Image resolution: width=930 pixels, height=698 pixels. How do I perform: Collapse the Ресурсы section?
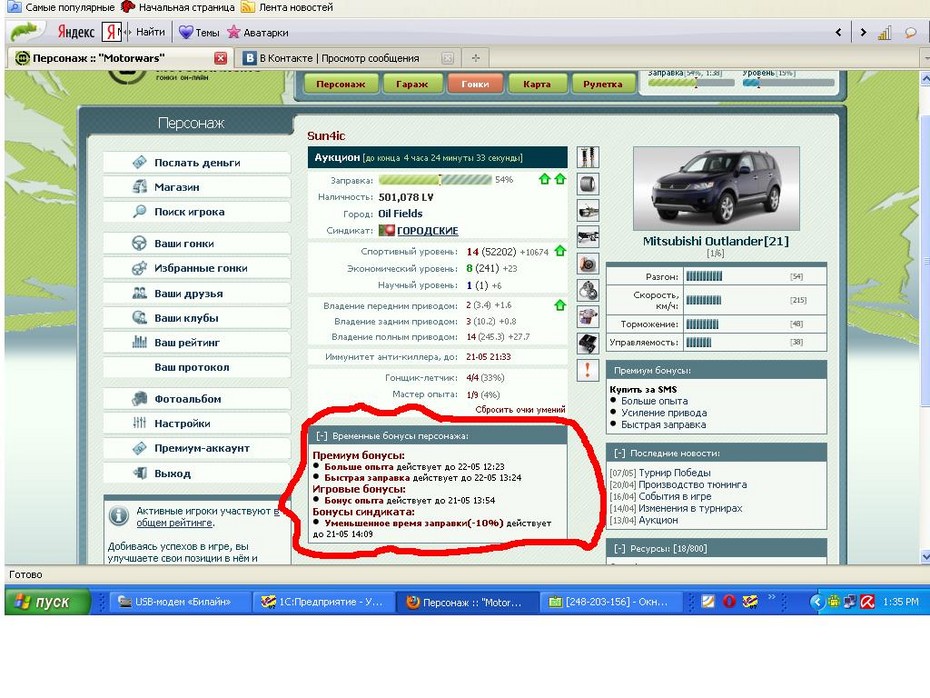[619, 549]
